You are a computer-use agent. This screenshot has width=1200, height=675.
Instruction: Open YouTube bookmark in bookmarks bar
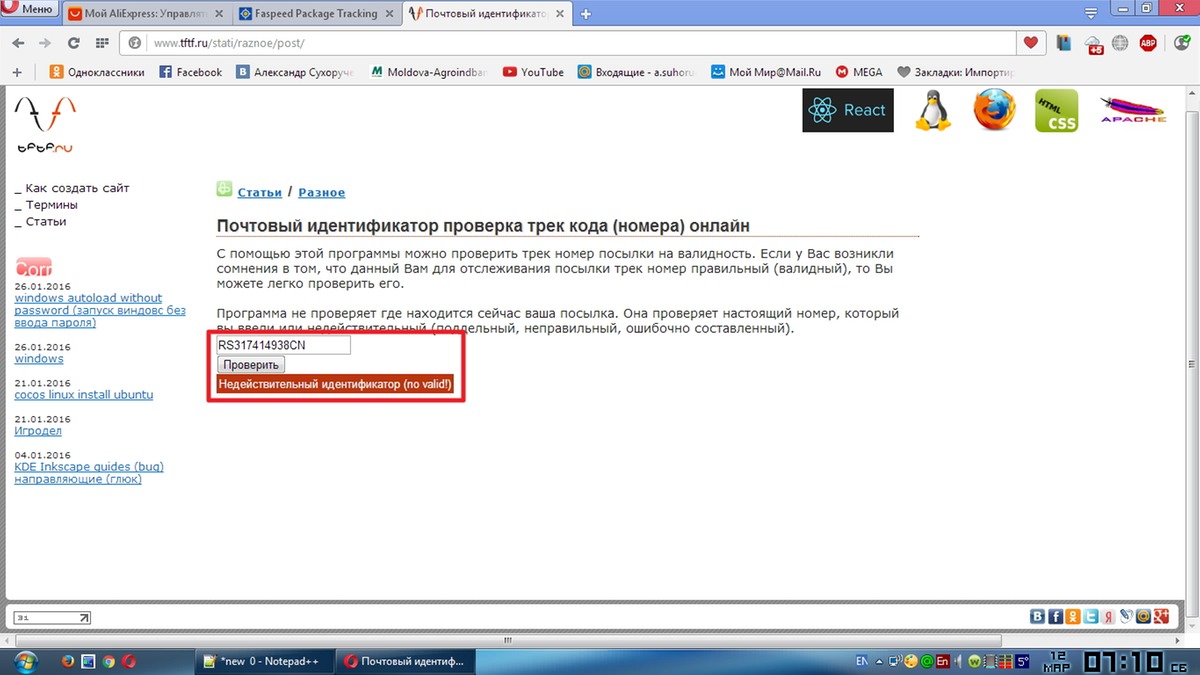[x=533, y=72]
